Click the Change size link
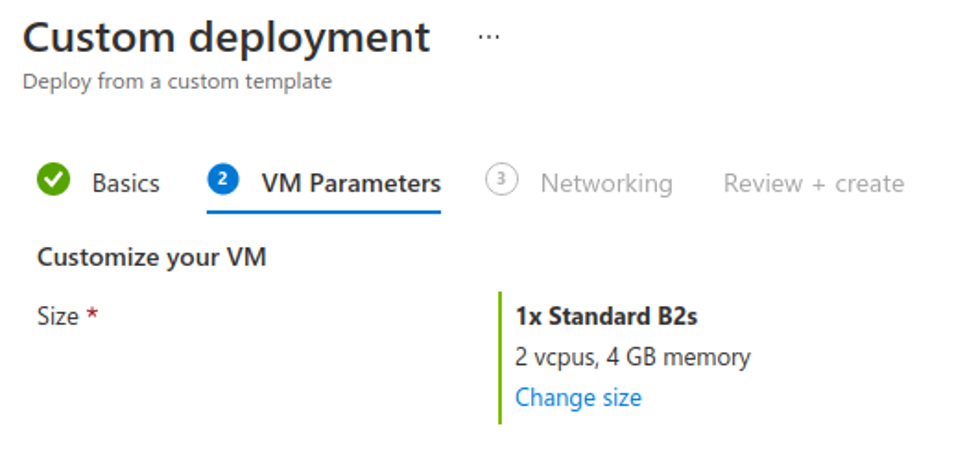This screenshot has width=954, height=466. (578, 398)
